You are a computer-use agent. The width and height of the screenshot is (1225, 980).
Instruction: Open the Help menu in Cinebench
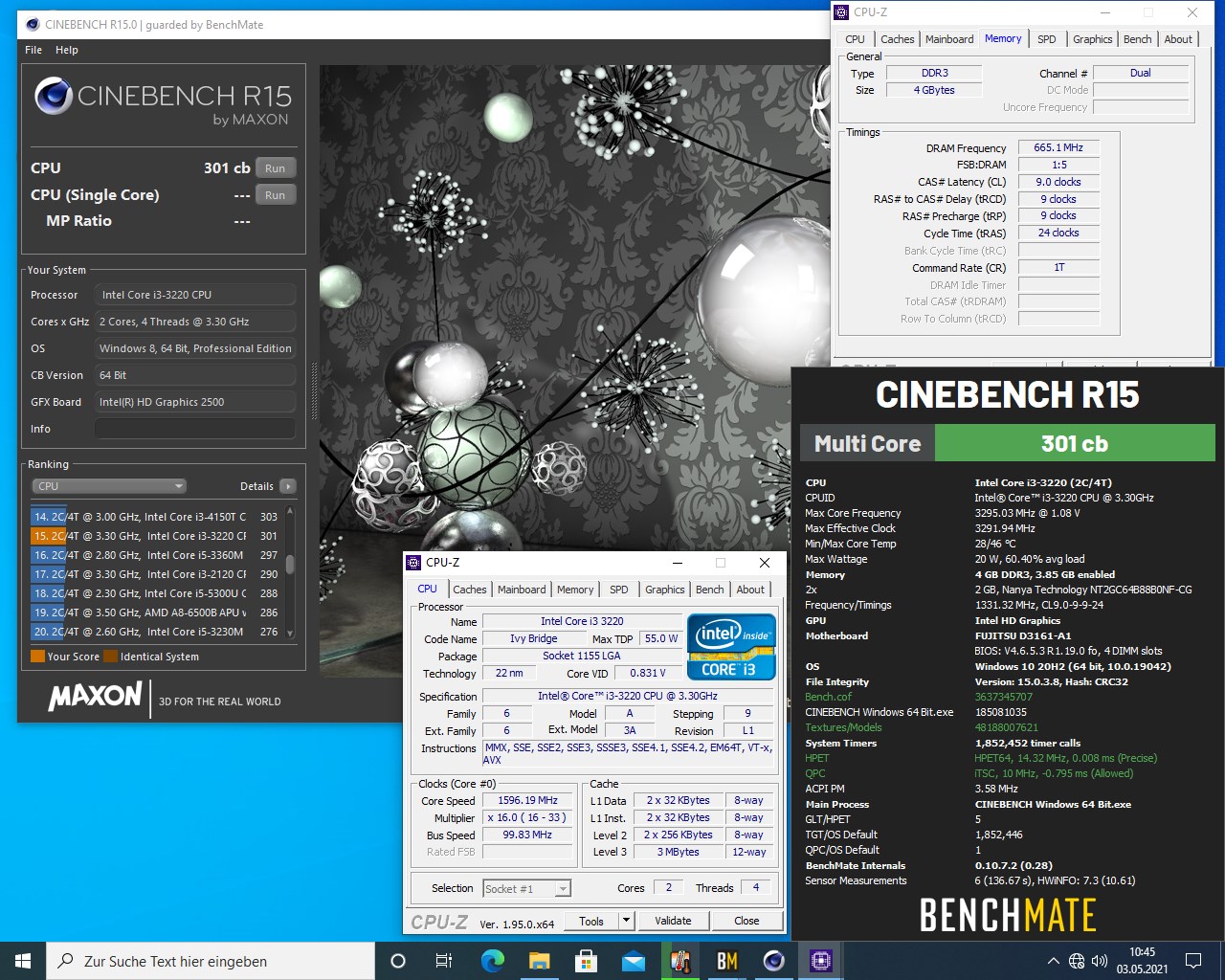click(x=67, y=50)
